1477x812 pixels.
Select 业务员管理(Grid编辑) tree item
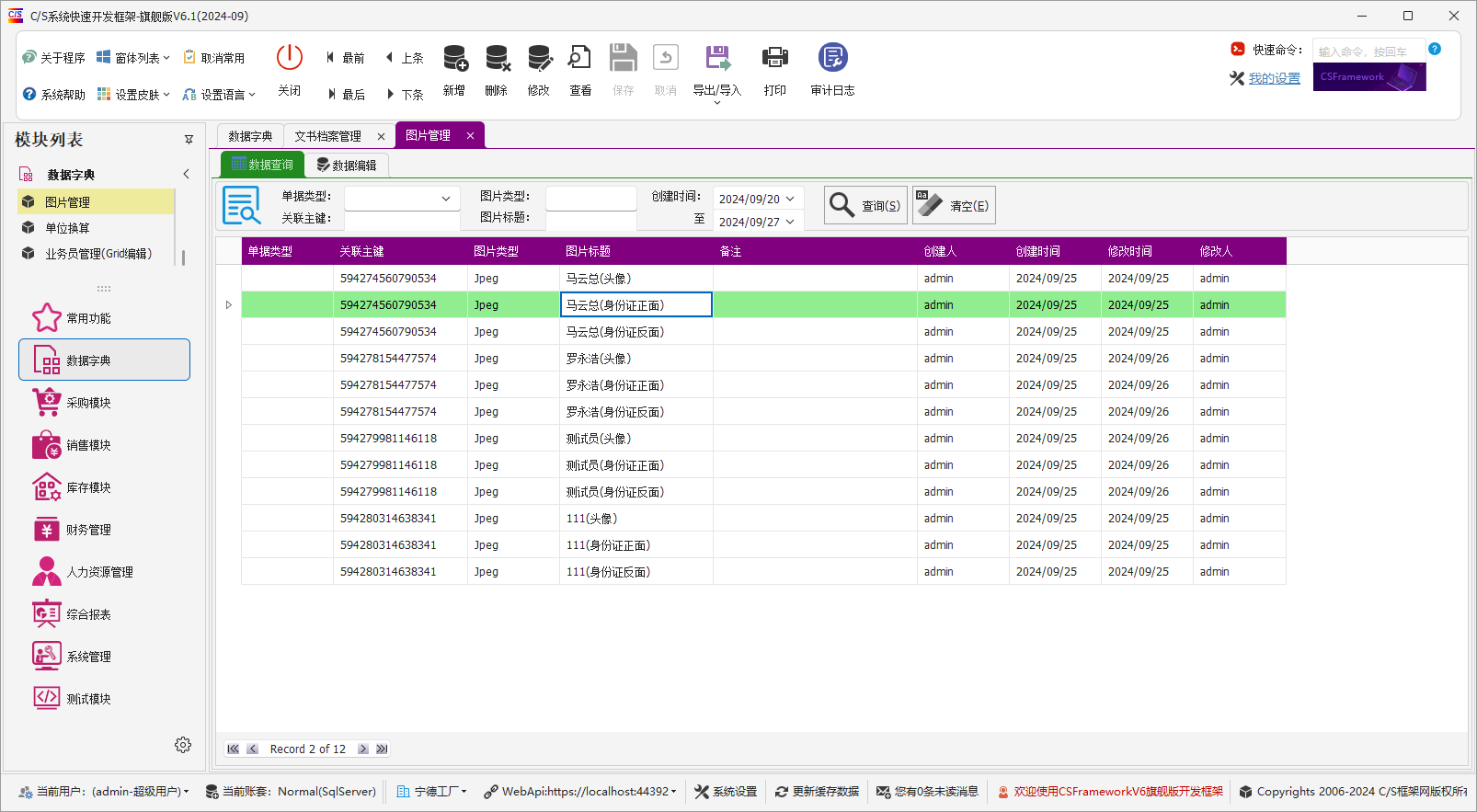[96, 253]
